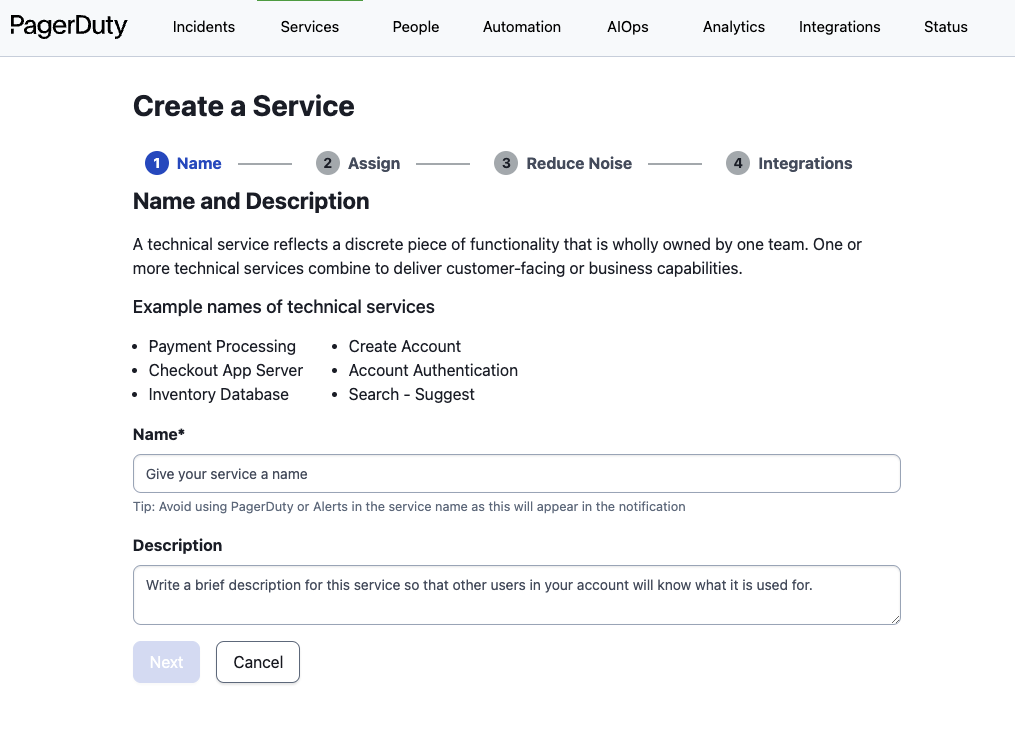Click the PagerDuty logo
This screenshot has height=745, width=1015.
pos(69,27)
